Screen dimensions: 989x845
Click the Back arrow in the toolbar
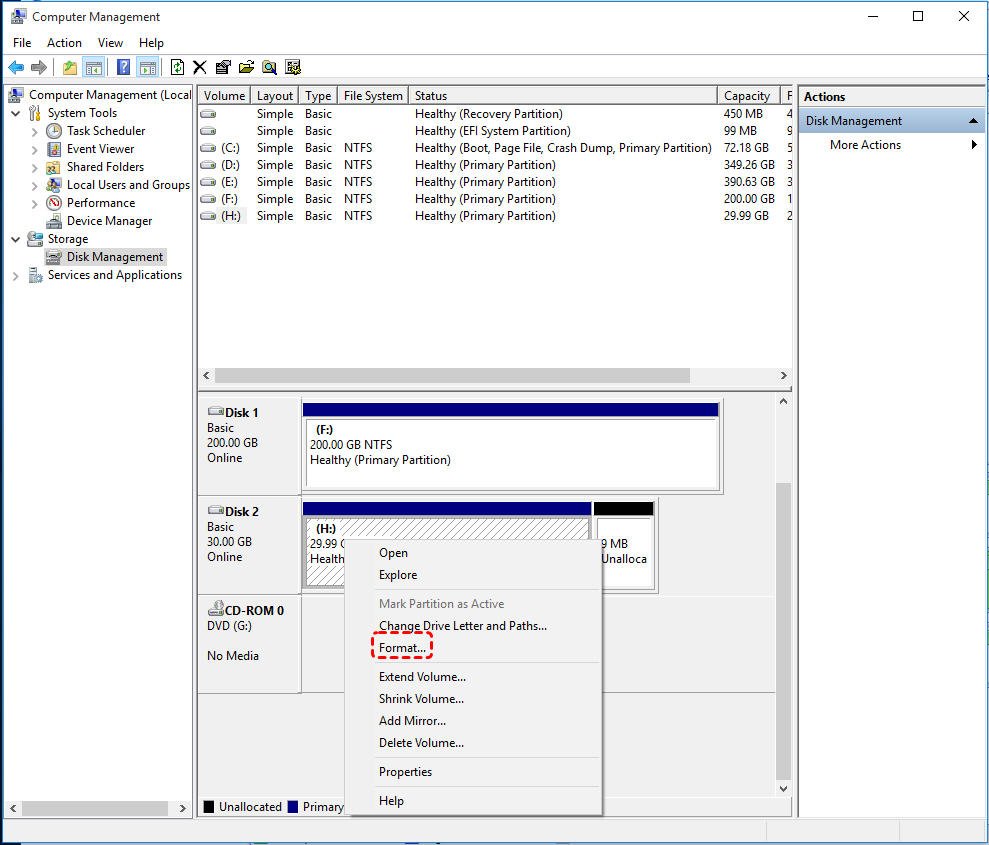(x=16, y=67)
